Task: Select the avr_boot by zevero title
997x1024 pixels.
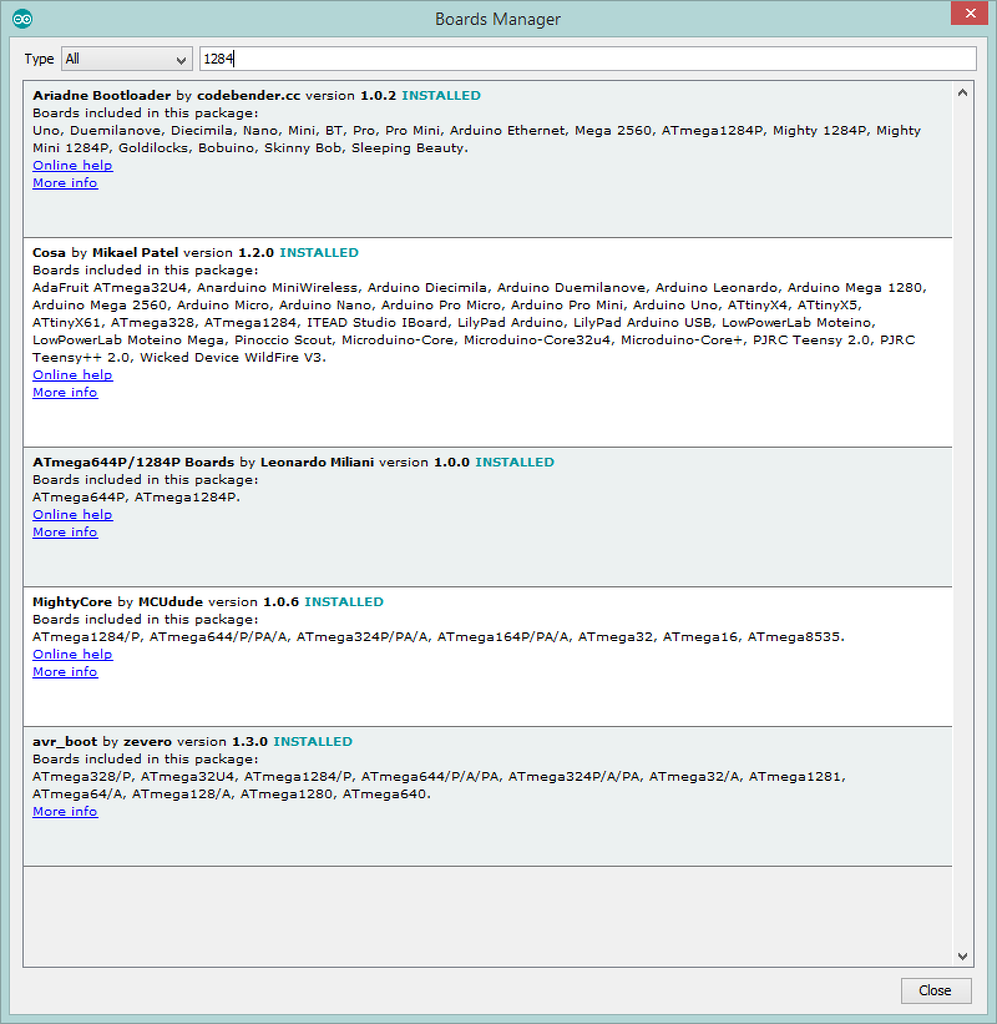Action: coord(102,742)
